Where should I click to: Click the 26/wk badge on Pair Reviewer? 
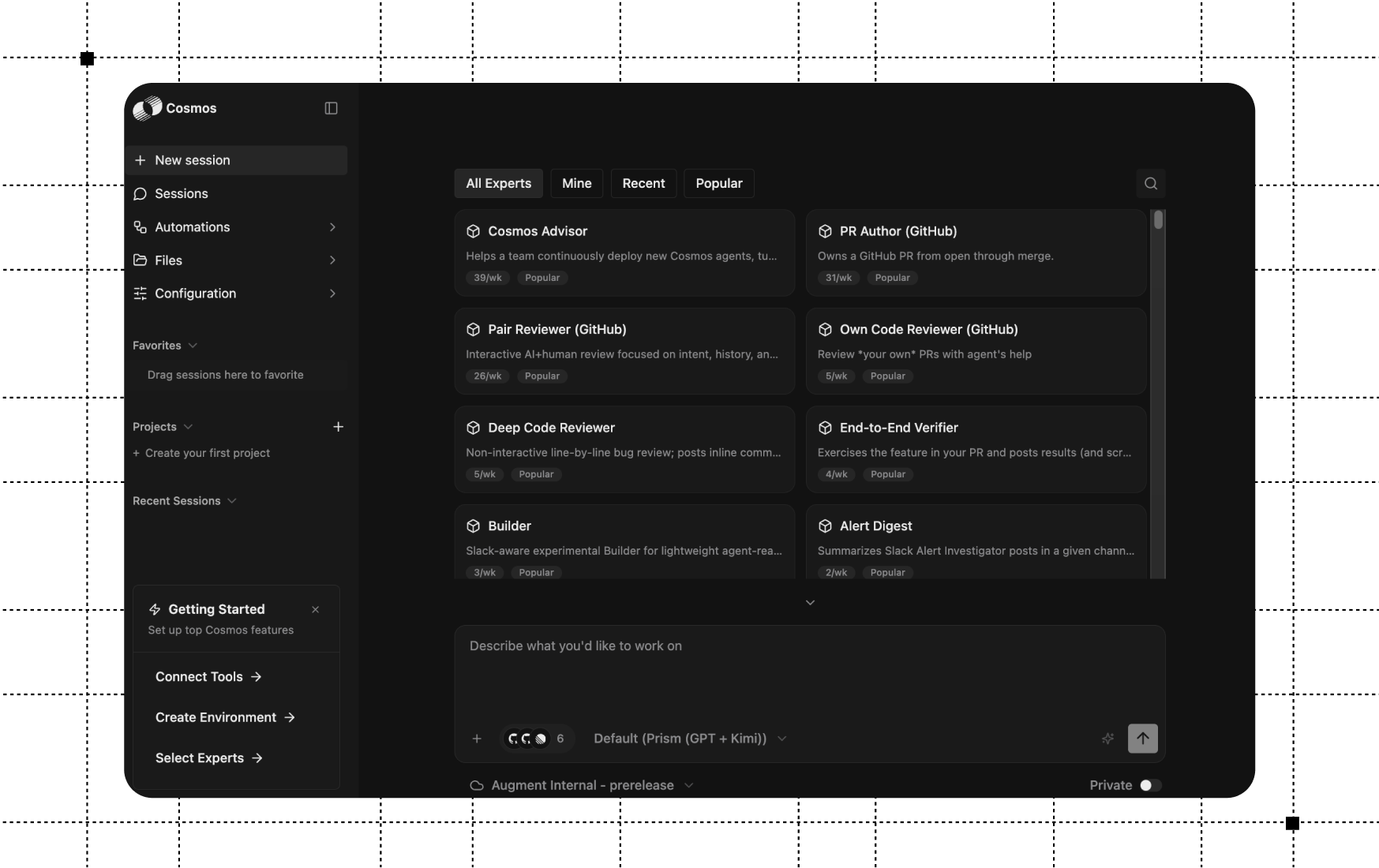[x=488, y=376]
